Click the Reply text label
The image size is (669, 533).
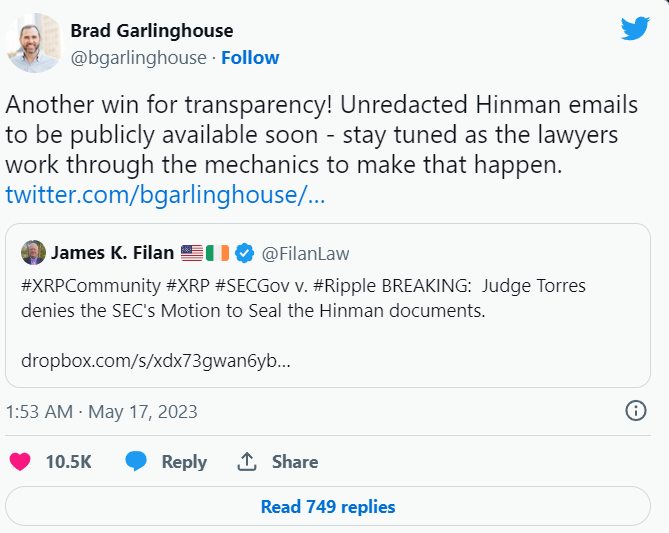point(184,462)
